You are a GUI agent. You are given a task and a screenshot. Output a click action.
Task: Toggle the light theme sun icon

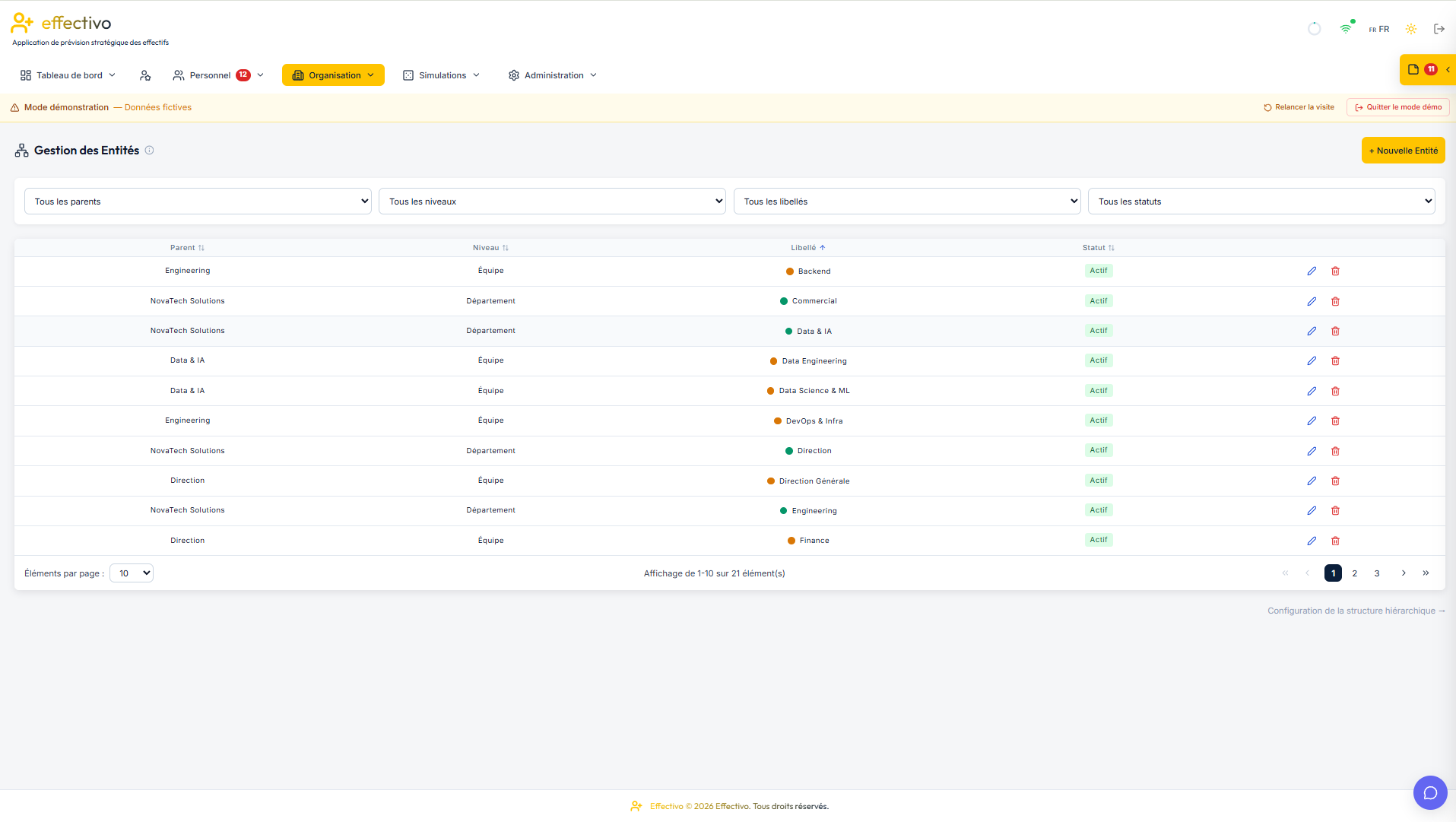point(1411,29)
